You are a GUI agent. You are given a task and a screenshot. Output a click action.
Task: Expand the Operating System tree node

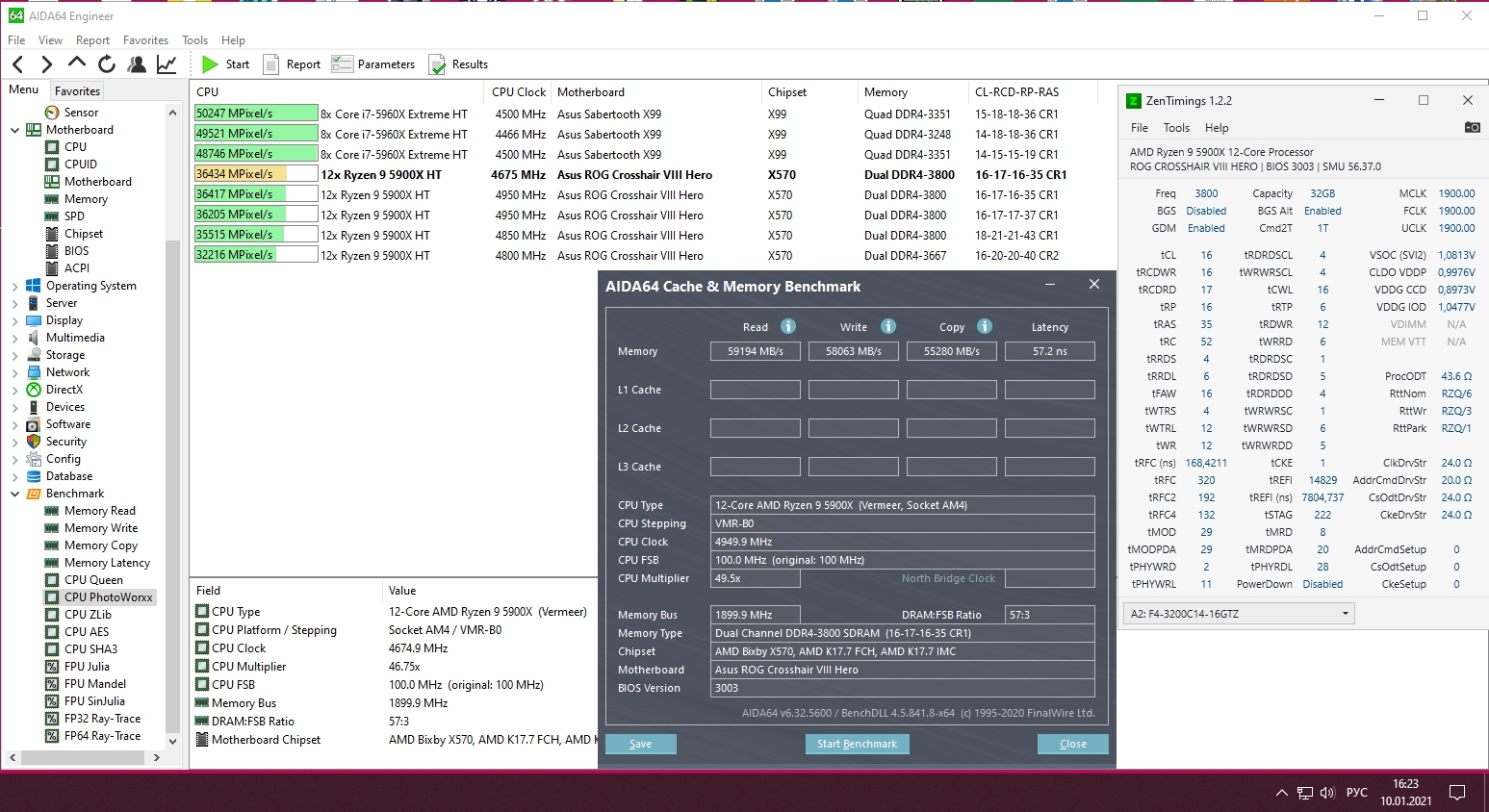[x=14, y=286]
